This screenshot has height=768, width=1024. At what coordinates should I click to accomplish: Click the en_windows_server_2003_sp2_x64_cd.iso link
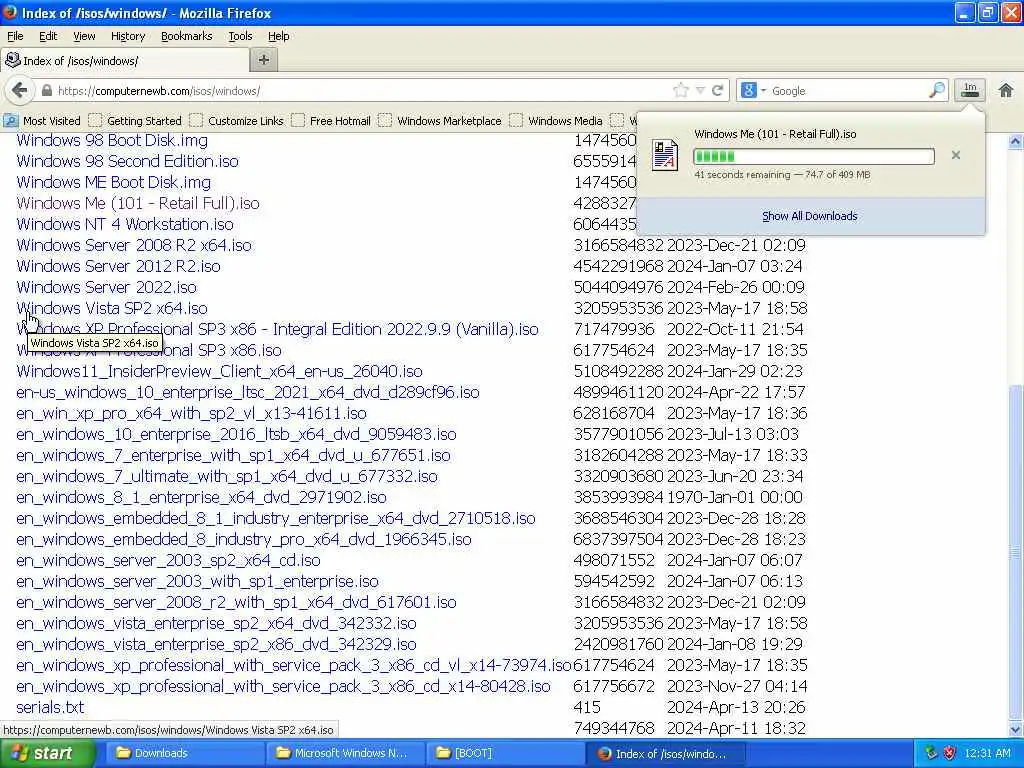click(x=168, y=560)
